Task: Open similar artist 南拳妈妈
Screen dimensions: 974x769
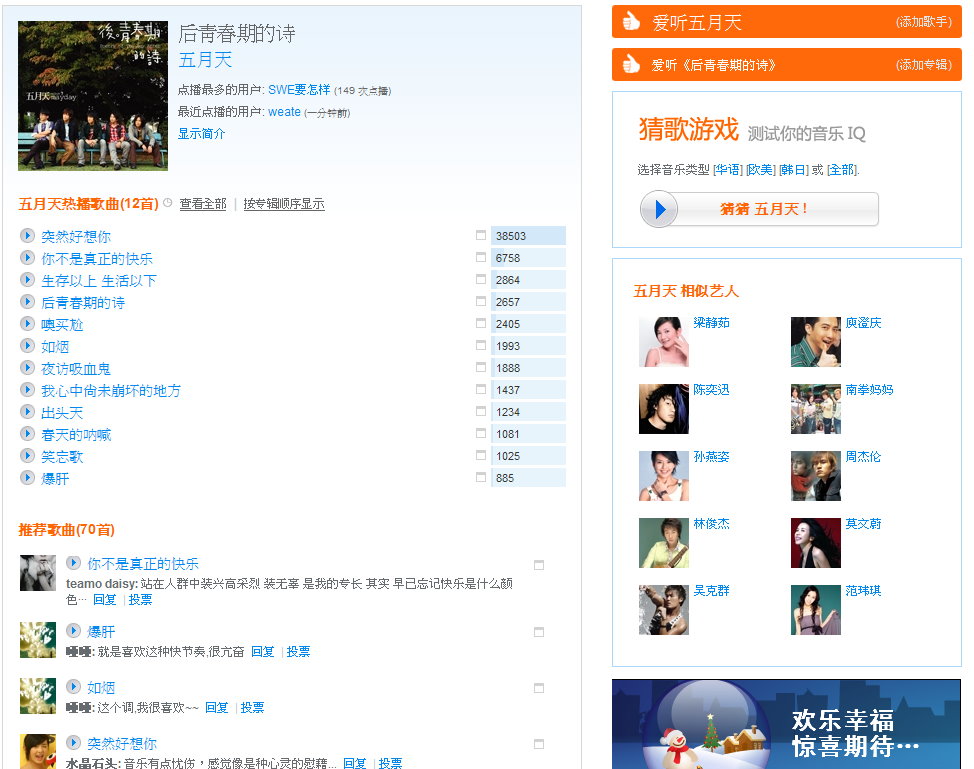Action: (869, 389)
